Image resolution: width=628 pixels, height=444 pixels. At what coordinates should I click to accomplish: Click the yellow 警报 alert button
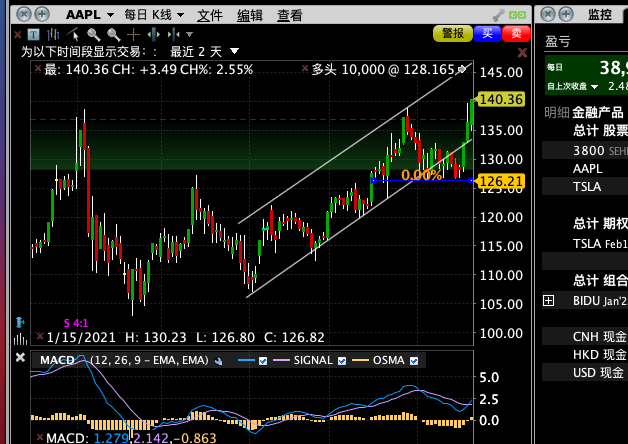pos(453,33)
